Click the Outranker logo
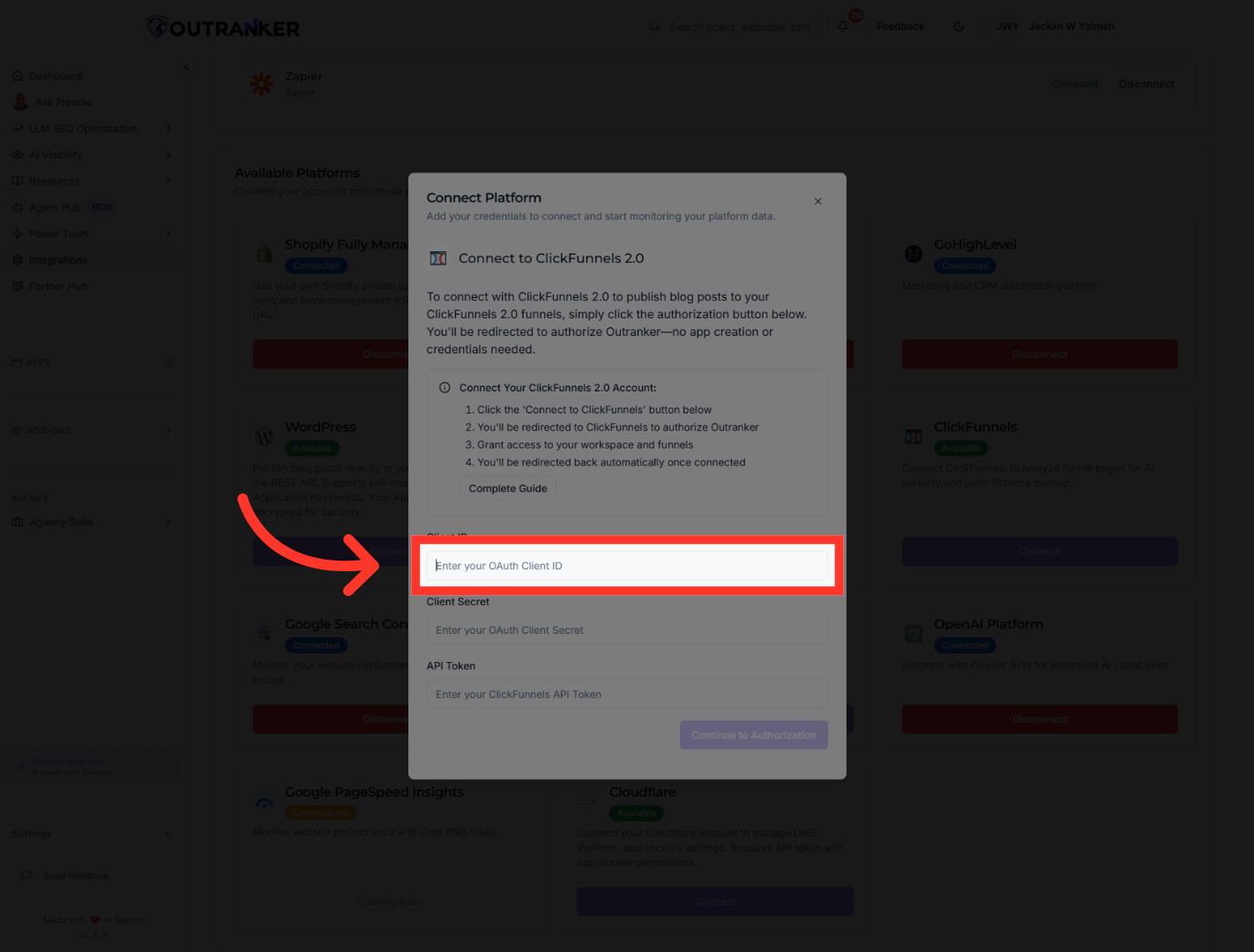The image size is (1254, 952). point(221,26)
